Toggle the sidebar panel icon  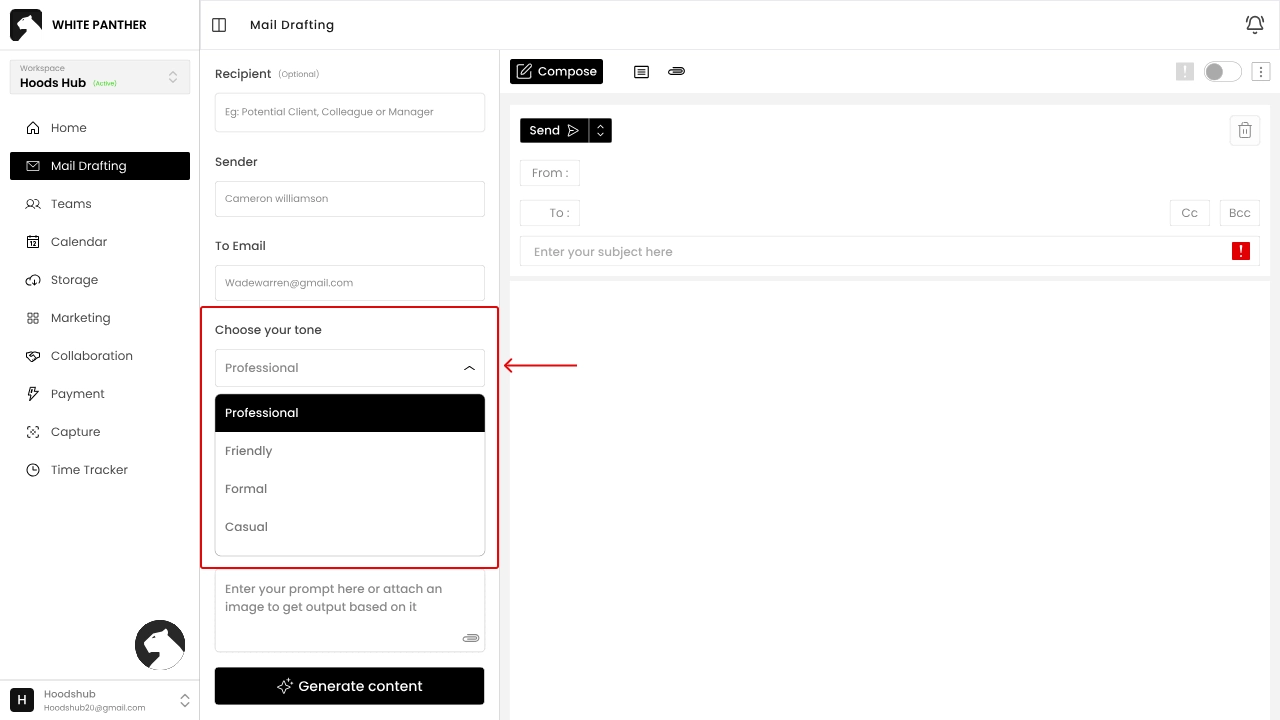coord(219,25)
